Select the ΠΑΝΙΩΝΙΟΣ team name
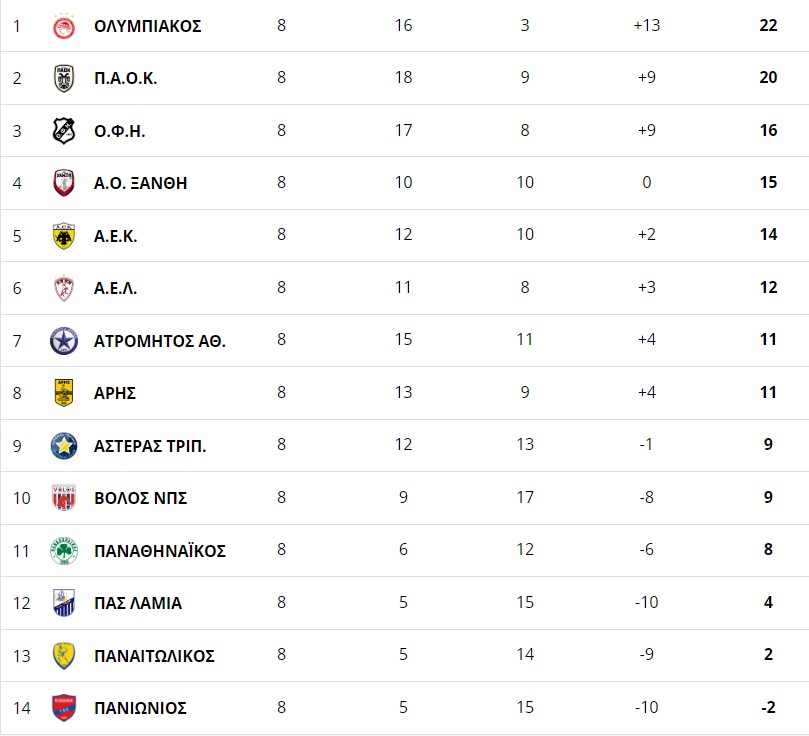 click(140, 708)
